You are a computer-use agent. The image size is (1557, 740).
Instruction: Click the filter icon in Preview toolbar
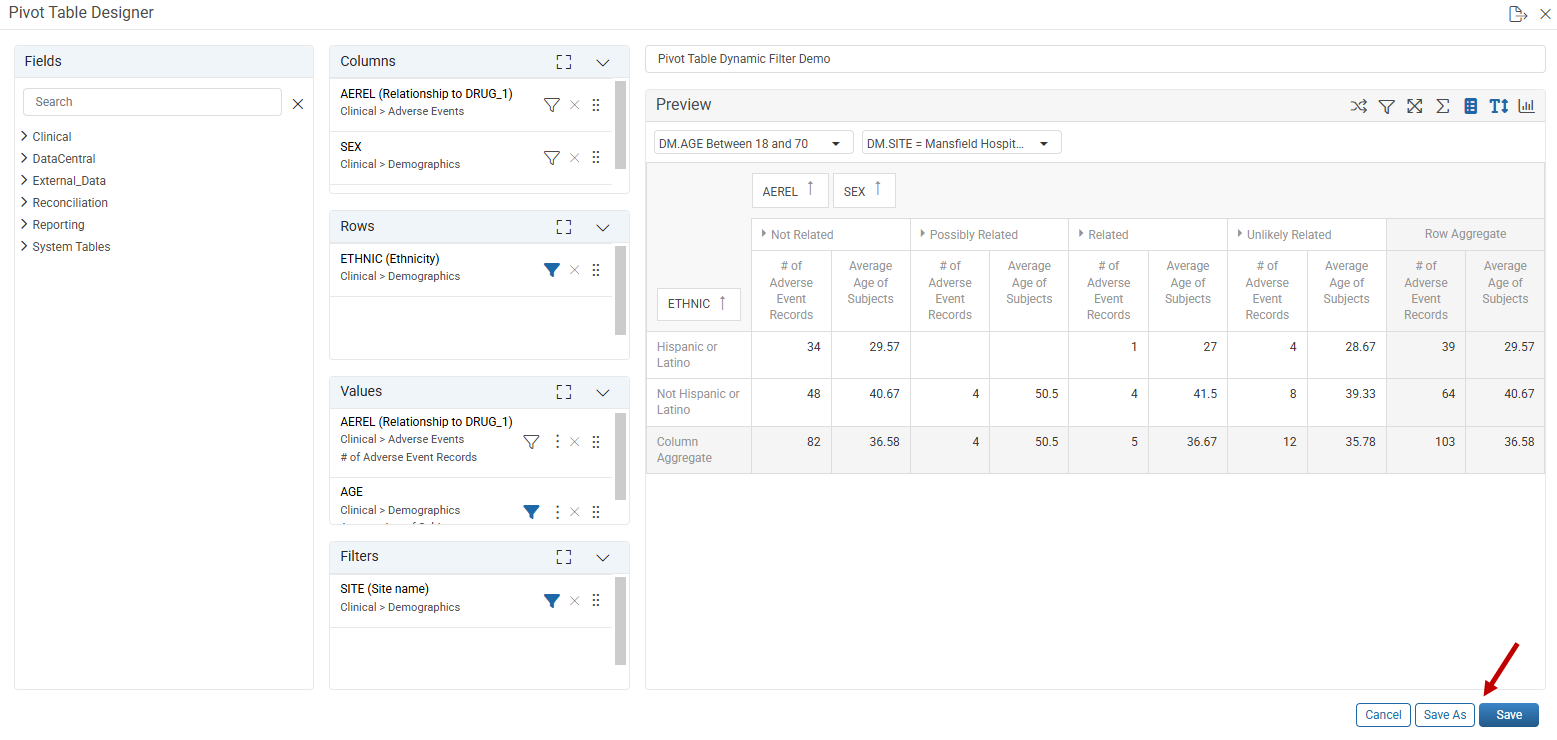(1386, 106)
